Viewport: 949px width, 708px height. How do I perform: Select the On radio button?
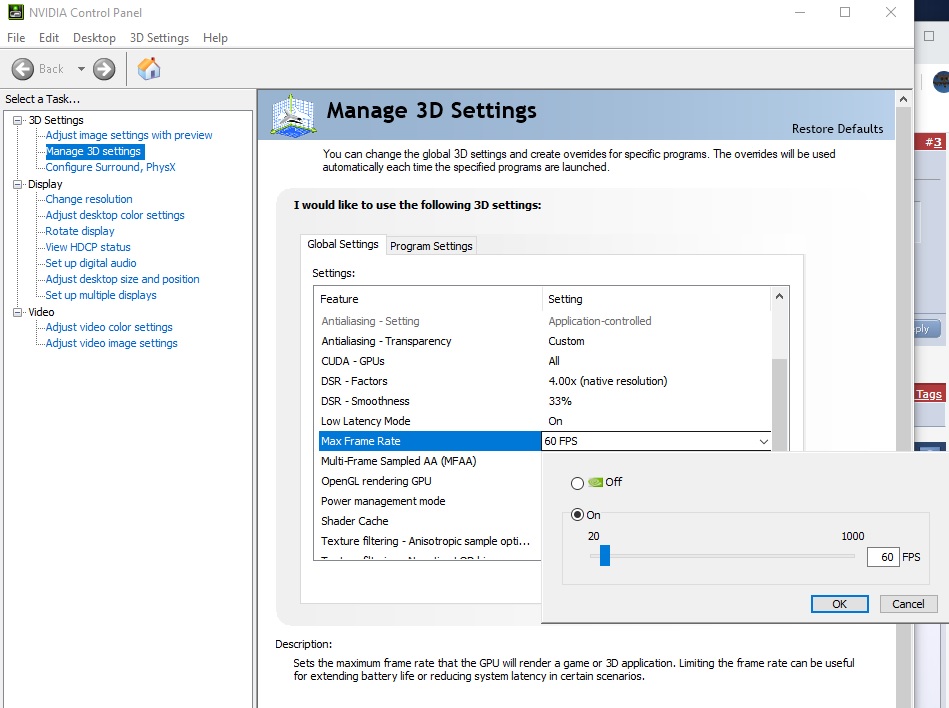click(x=577, y=515)
